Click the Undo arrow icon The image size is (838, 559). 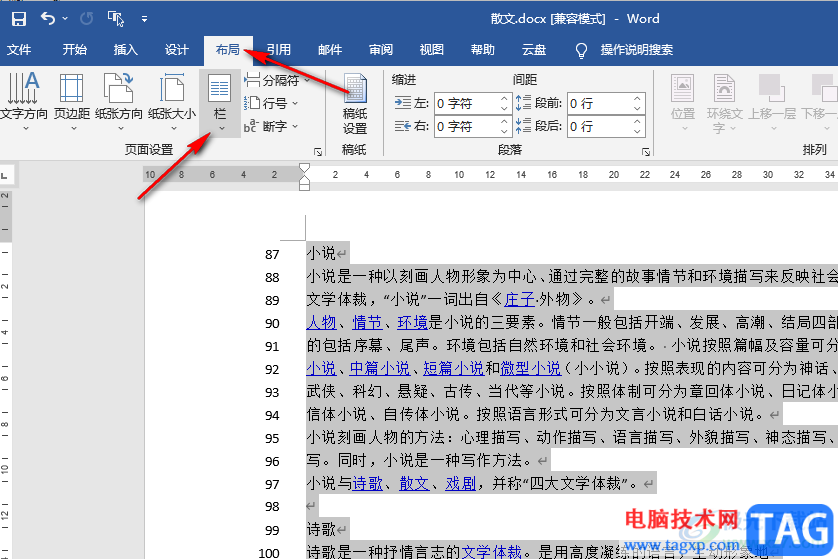48,19
